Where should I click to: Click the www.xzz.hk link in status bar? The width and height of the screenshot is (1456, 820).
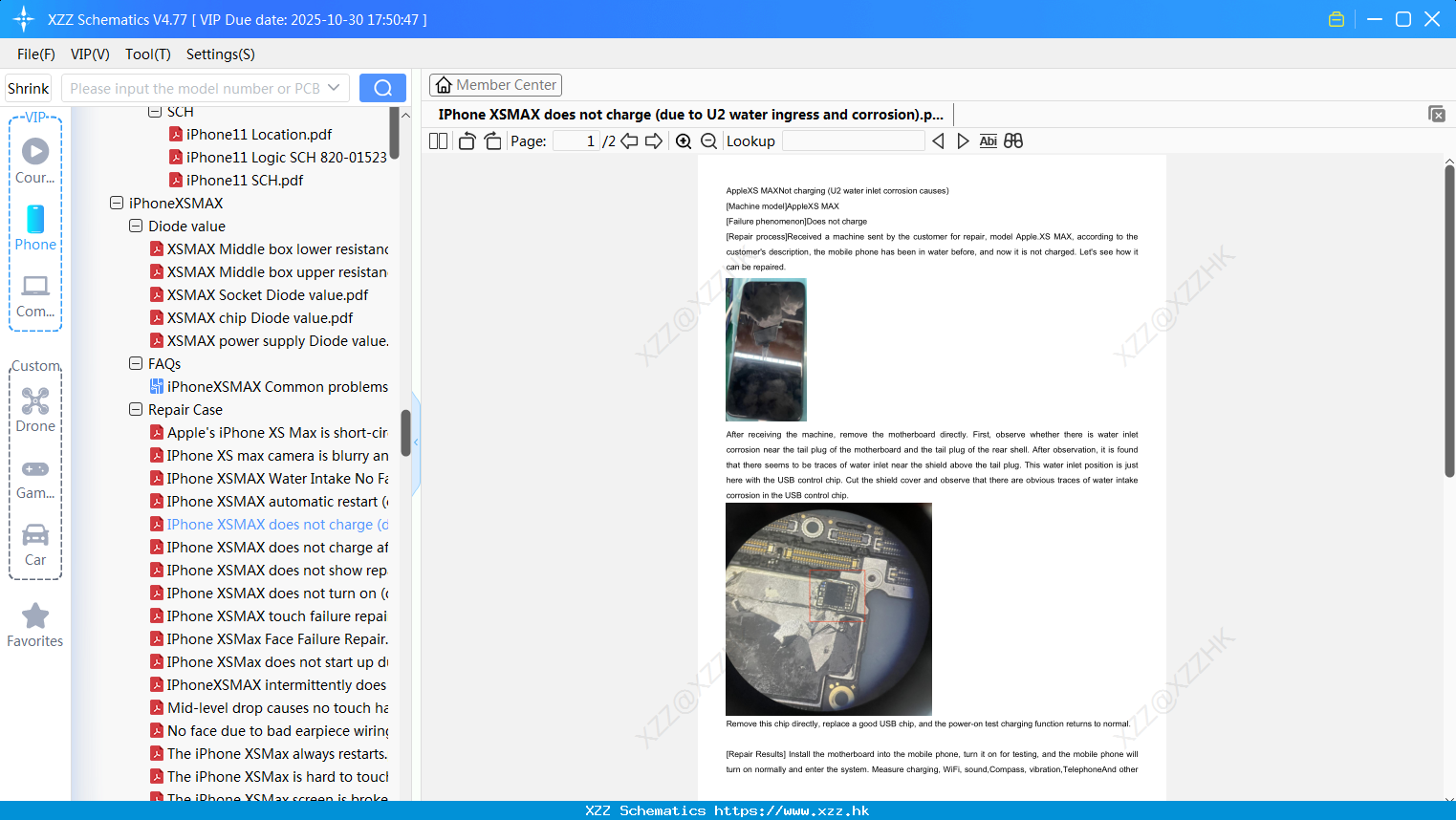[x=792, y=810]
